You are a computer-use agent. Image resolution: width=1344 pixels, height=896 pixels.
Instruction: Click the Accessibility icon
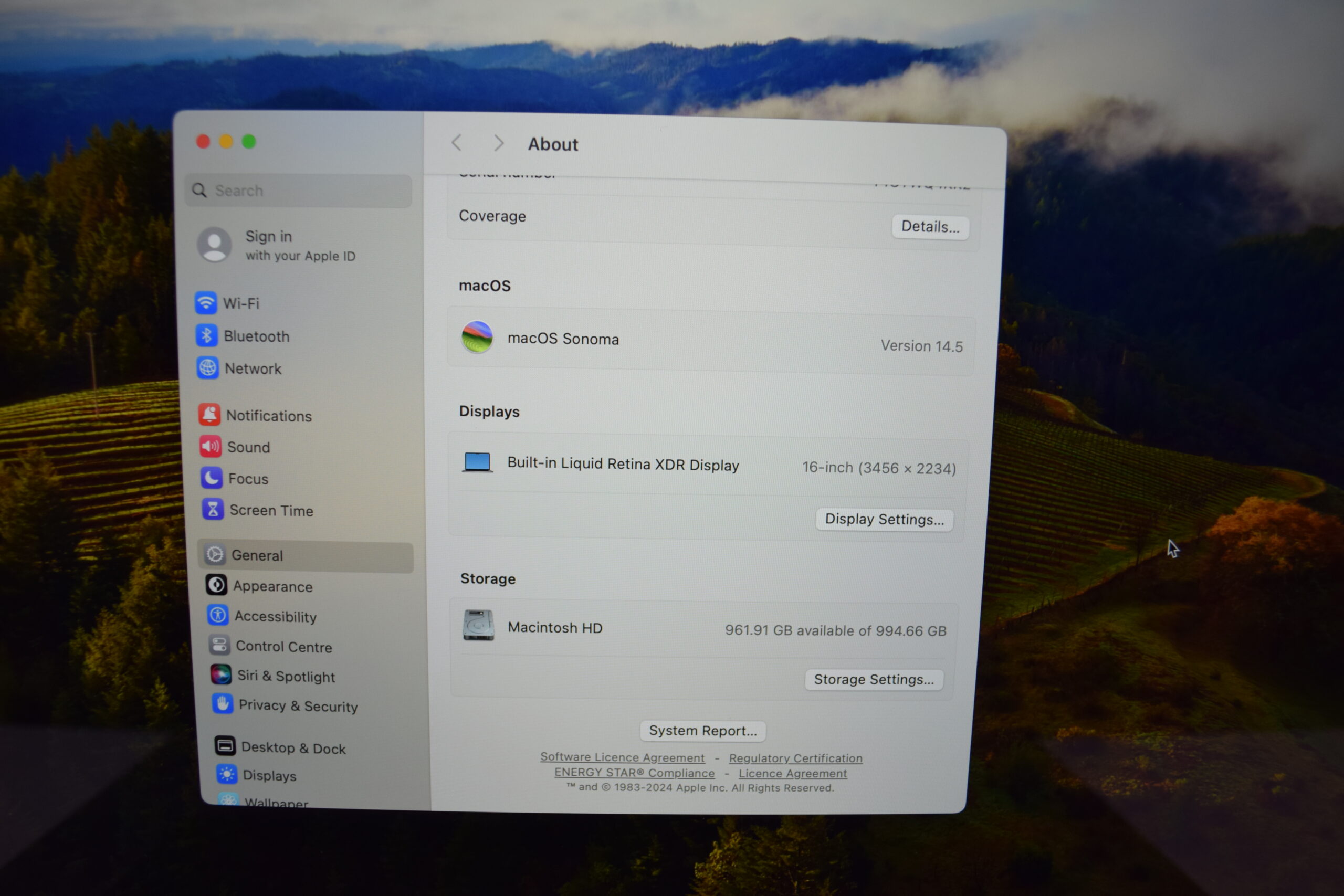(x=218, y=615)
